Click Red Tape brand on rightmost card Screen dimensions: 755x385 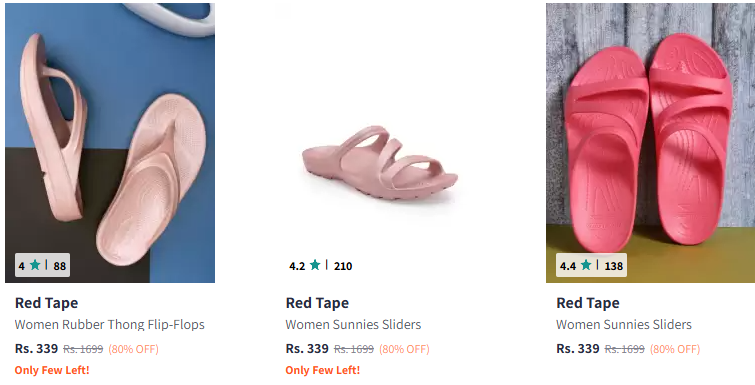coord(587,303)
